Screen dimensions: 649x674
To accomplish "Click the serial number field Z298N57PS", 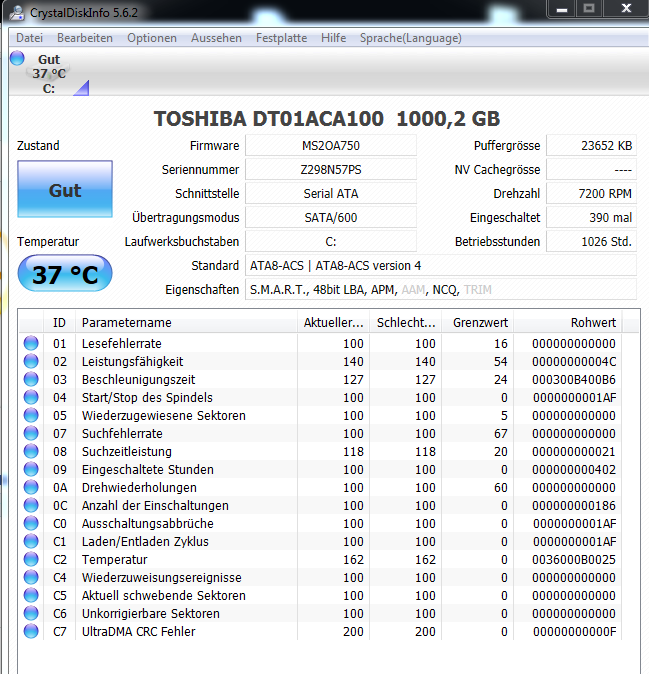I will 331,170.
